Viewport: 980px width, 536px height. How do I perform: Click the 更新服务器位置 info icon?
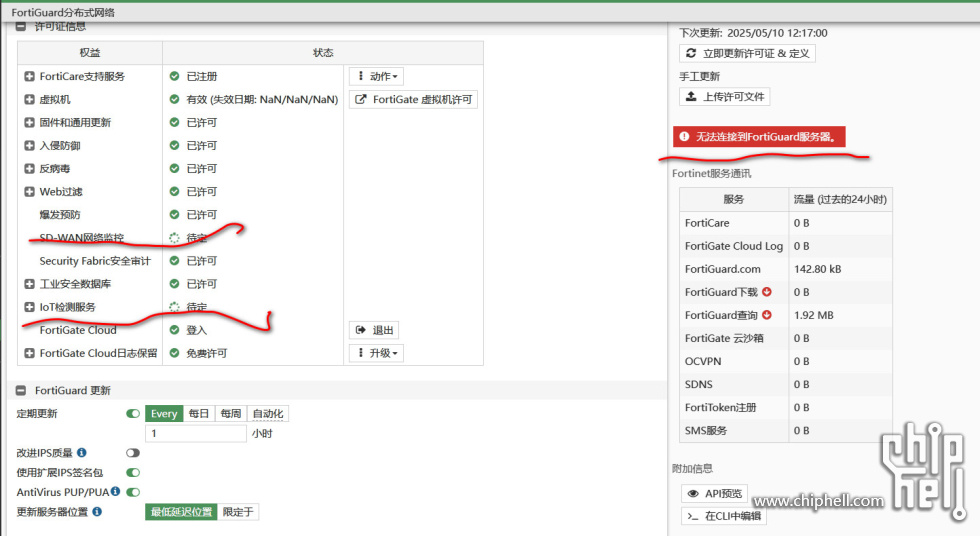click(x=97, y=512)
